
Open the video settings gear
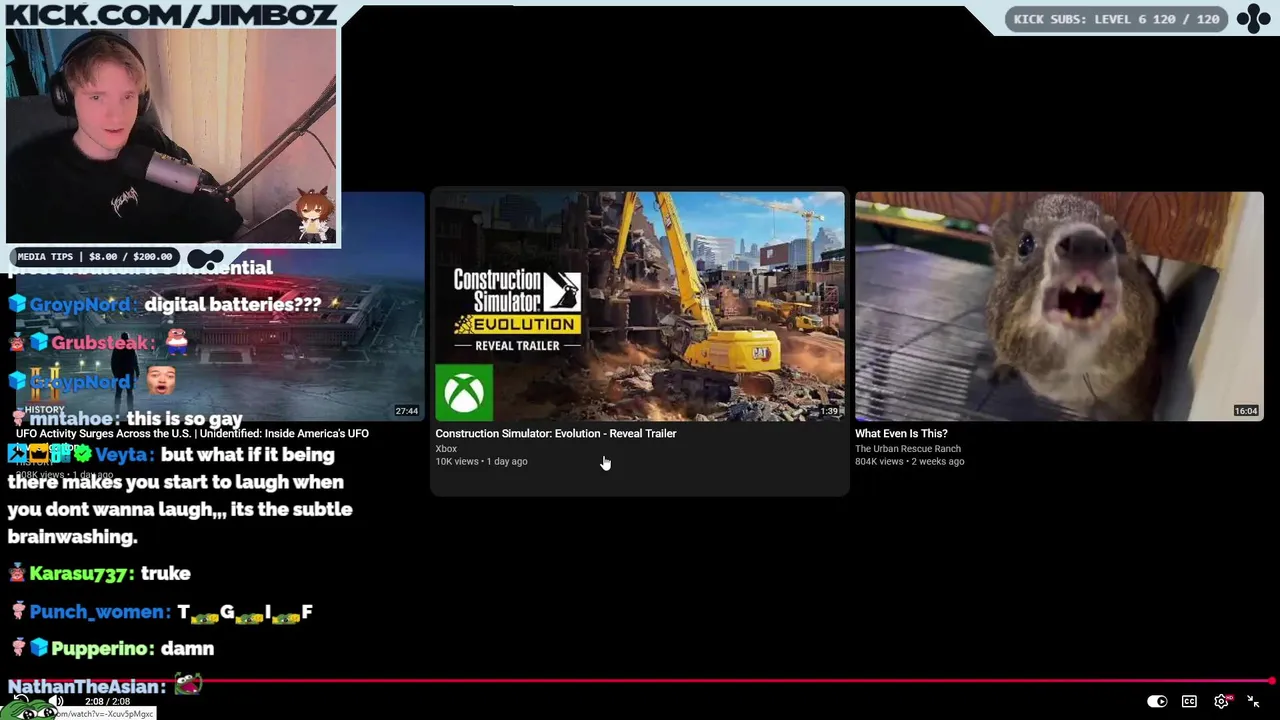pyautogui.click(x=1221, y=701)
